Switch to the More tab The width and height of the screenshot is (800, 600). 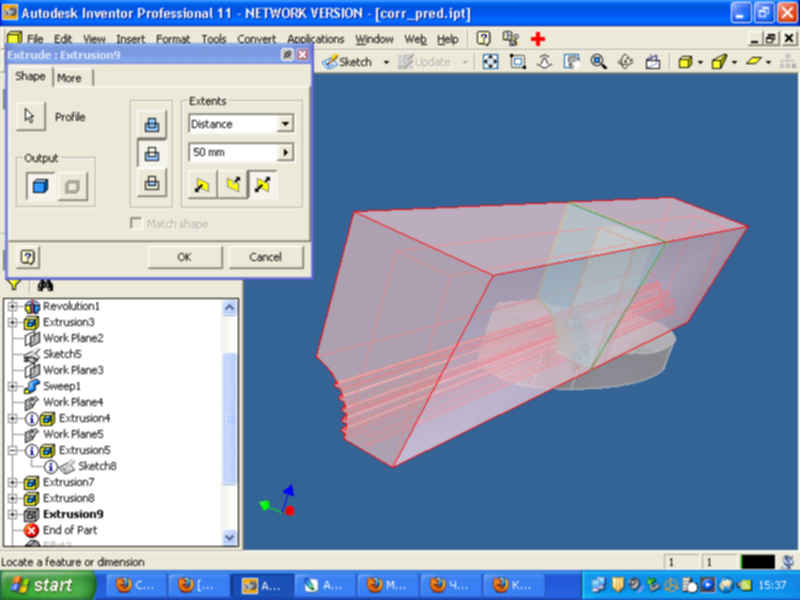(x=69, y=78)
